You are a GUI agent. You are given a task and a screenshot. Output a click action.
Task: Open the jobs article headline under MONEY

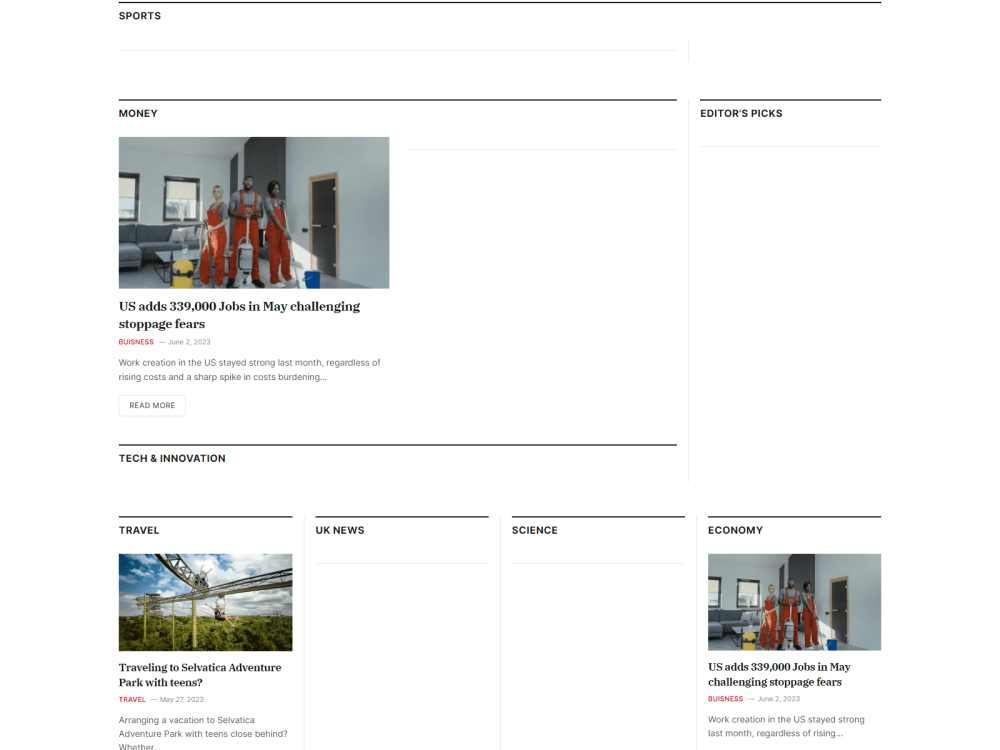click(239, 315)
